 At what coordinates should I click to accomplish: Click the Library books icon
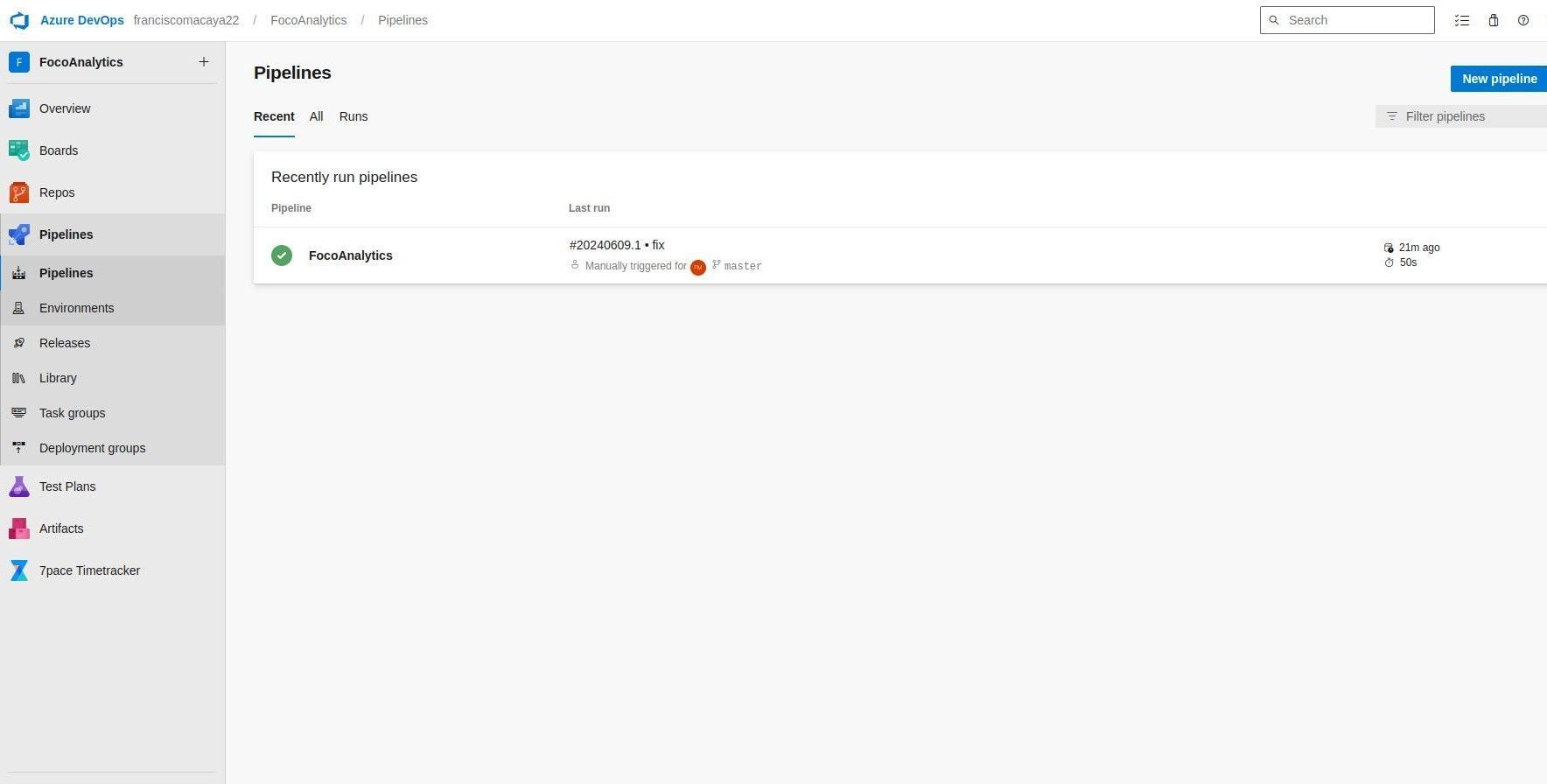click(18, 378)
